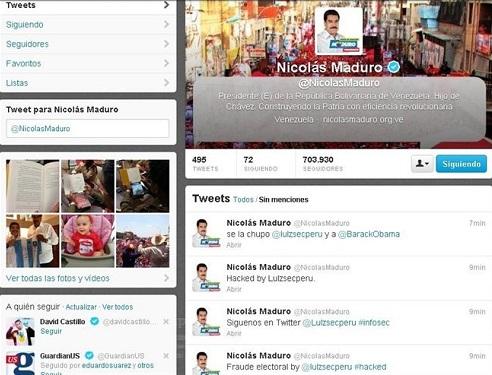Click the #hacked hashtag
This screenshot has height=375, width=492.
click(370, 367)
